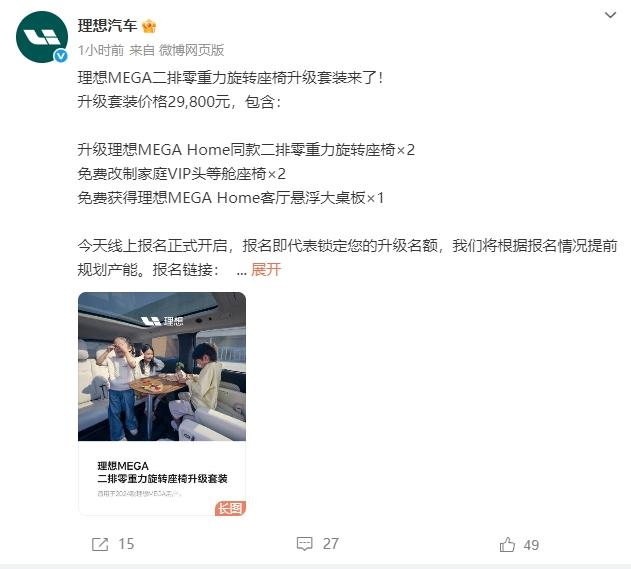
Task: Open the MEGA seat upgrade image thumbnail
Action: 162,404
